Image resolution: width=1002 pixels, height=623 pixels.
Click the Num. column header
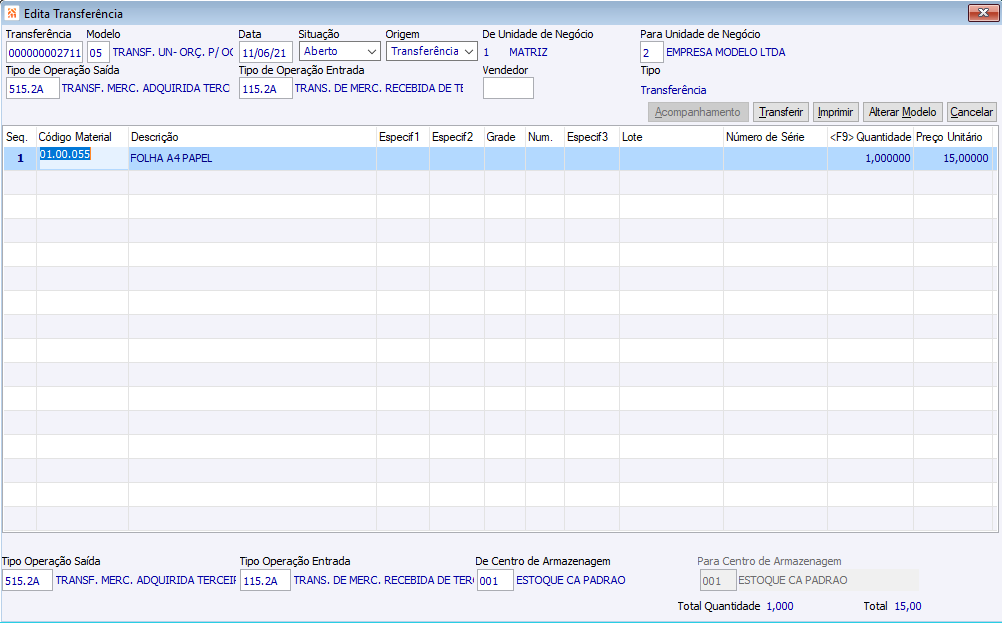click(544, 137)
